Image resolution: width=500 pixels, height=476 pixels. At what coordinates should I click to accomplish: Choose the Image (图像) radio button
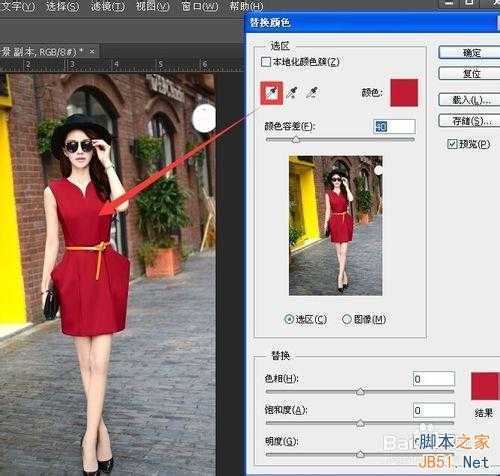click(x=347, y=319)
